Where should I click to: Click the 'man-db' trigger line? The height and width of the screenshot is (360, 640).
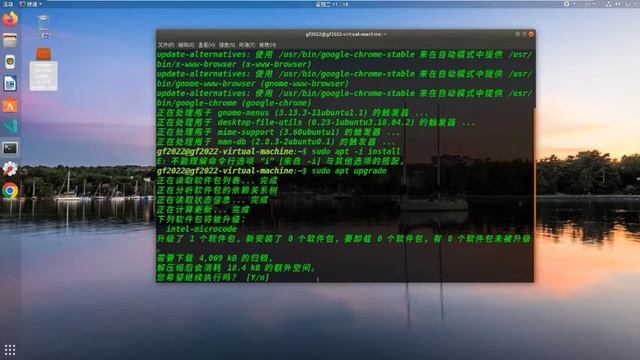pos(276,142)
